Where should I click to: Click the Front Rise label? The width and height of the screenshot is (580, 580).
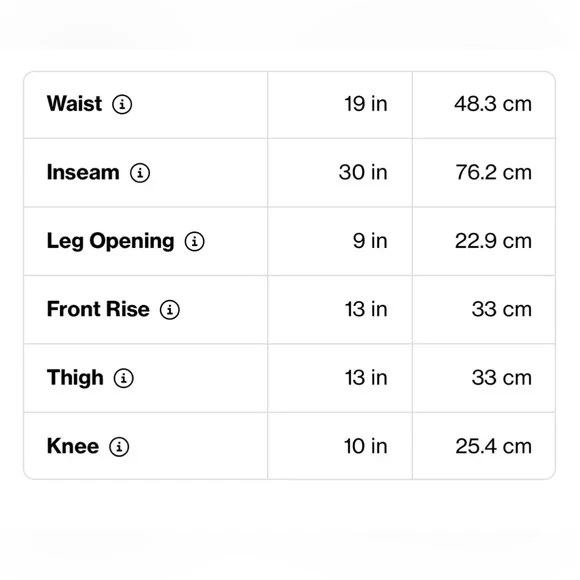pos(98,309)
